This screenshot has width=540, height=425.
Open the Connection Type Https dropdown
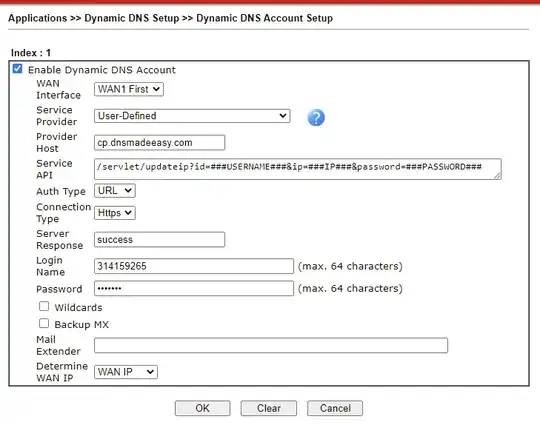(115, 213)
